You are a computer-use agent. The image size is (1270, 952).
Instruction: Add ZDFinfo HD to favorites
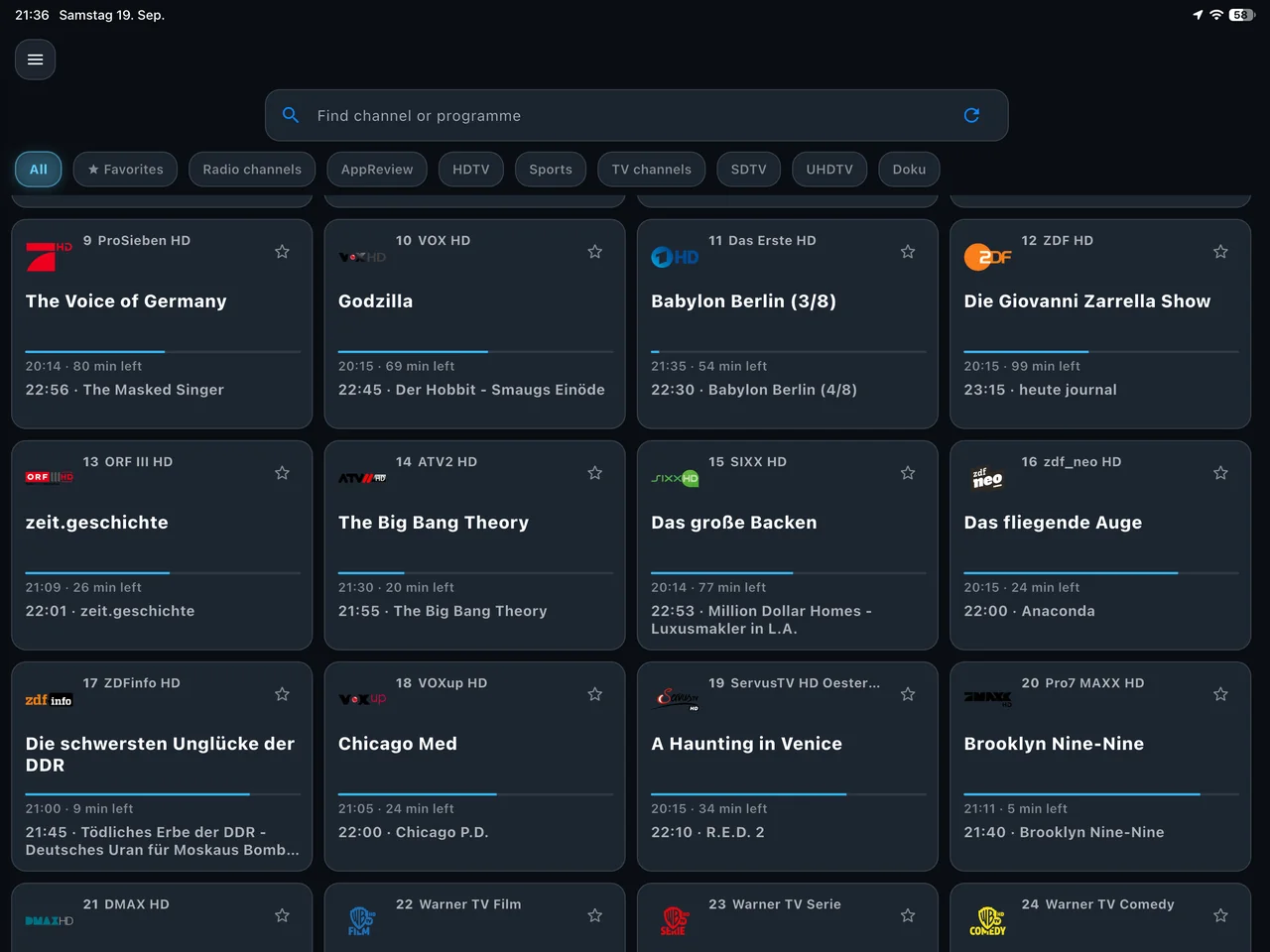click(x=282, y=694)
